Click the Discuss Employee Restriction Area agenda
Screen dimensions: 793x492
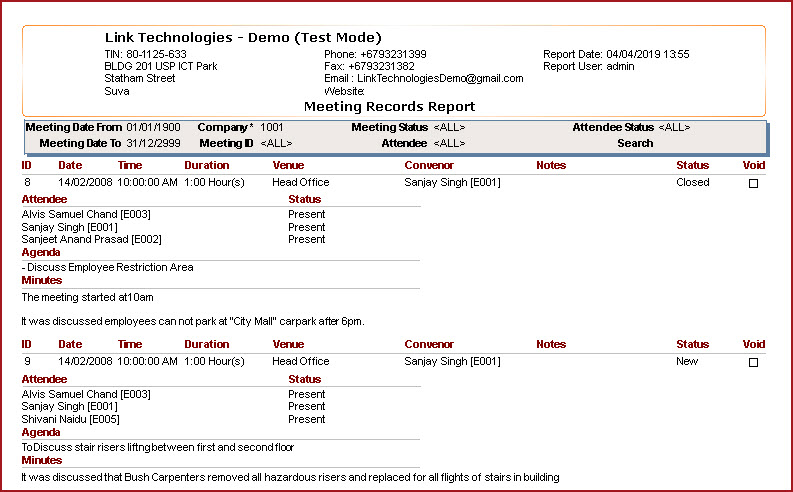pos(108,268)
